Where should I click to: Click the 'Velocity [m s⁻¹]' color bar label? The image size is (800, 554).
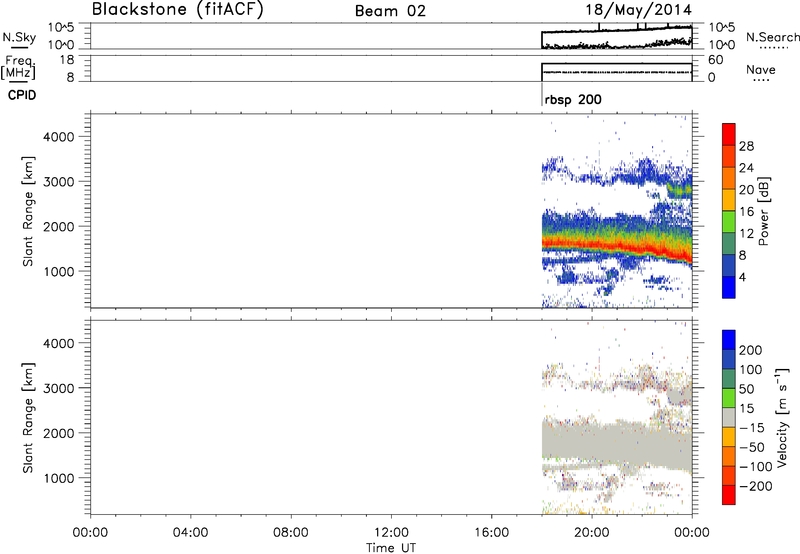click(782, 418)
